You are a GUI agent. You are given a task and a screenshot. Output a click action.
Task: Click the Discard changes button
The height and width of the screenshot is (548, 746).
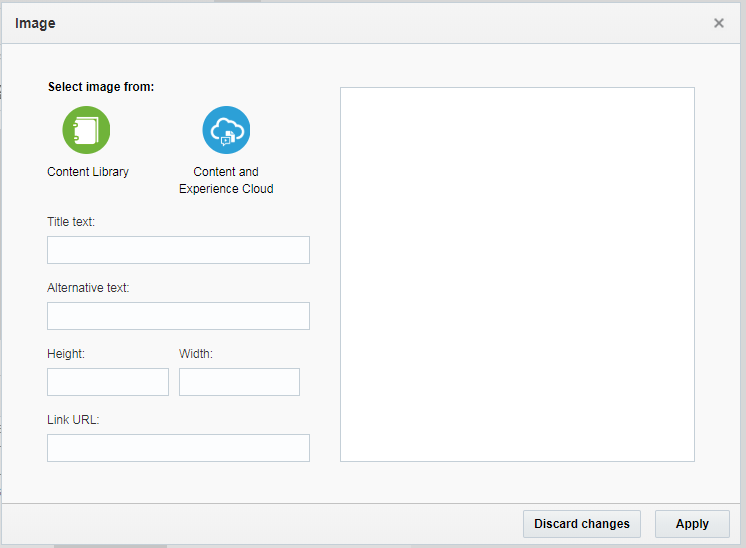coord(582,524)
